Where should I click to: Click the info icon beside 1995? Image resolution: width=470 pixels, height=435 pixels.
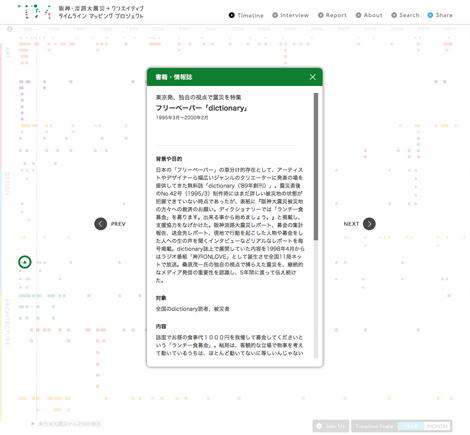point(10,29)
